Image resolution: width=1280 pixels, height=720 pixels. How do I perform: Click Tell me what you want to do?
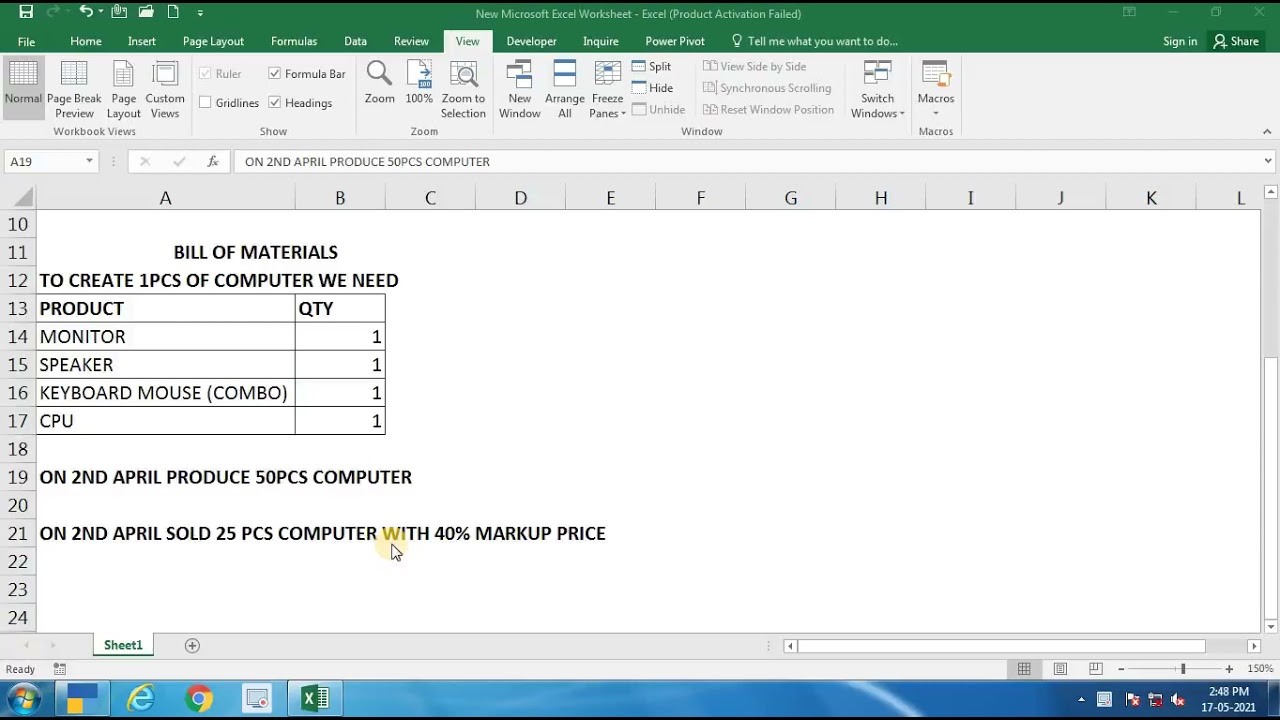[814, 41]
